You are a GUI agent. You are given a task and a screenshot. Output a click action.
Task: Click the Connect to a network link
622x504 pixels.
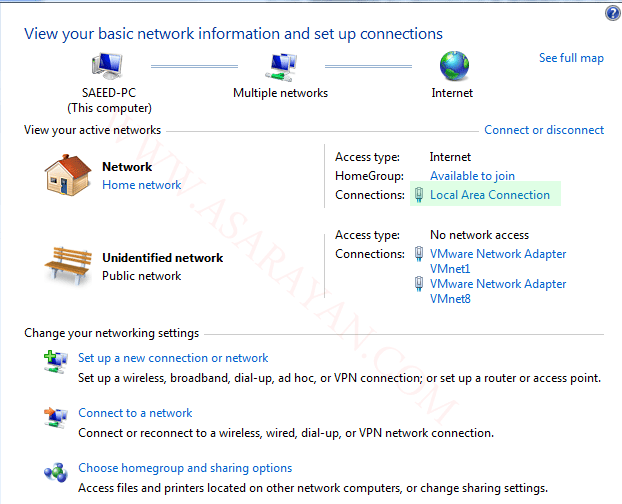click(x=135, y=413)
